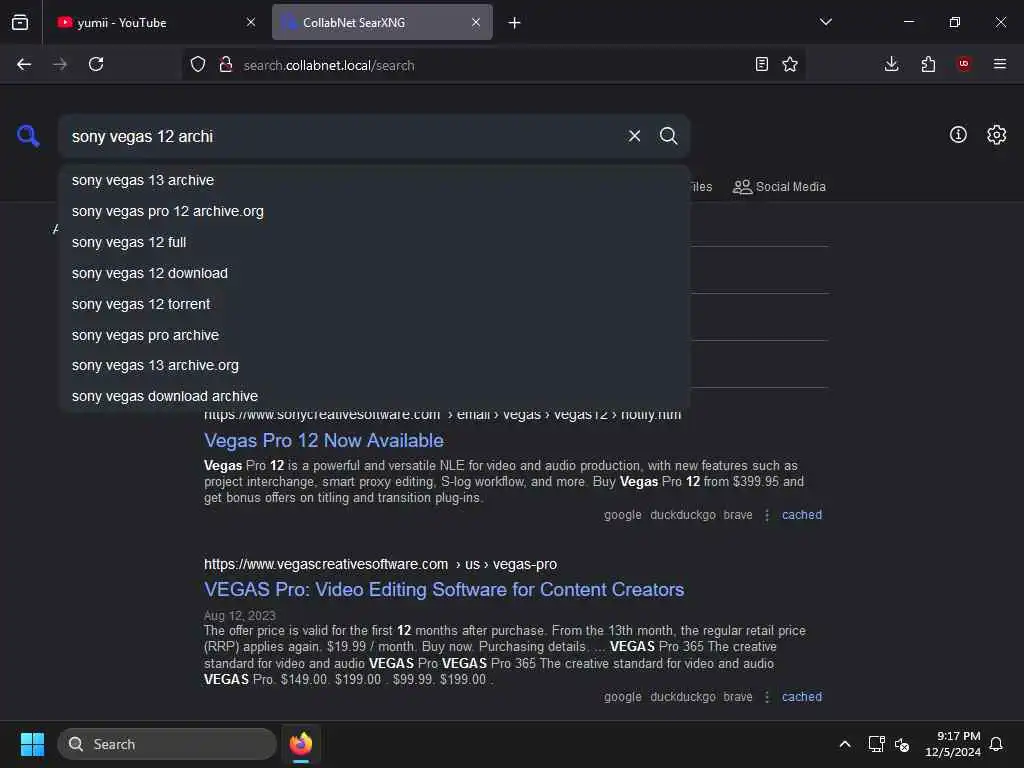Submit search with magnifier button

[668, 136]
